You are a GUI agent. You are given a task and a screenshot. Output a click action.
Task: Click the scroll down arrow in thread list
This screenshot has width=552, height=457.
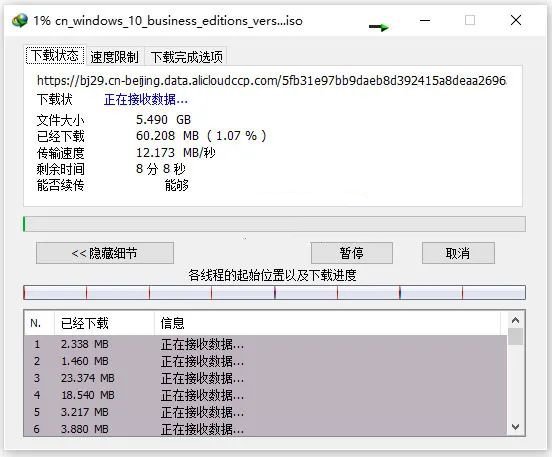(x=515, y=427)
